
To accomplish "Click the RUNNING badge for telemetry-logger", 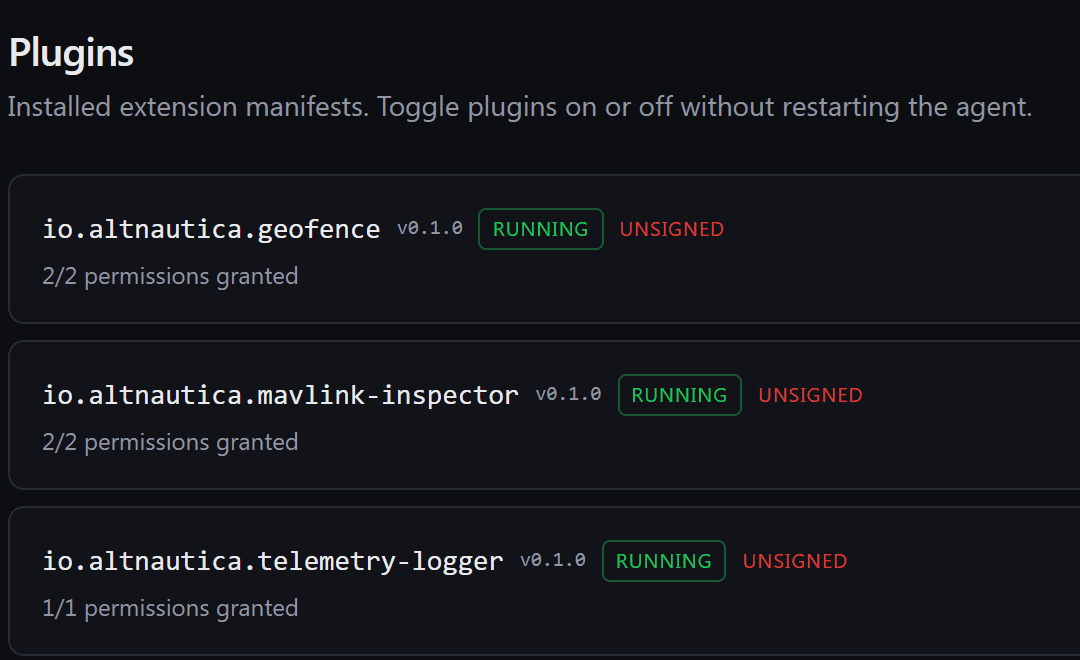I will tap(663, 561).
